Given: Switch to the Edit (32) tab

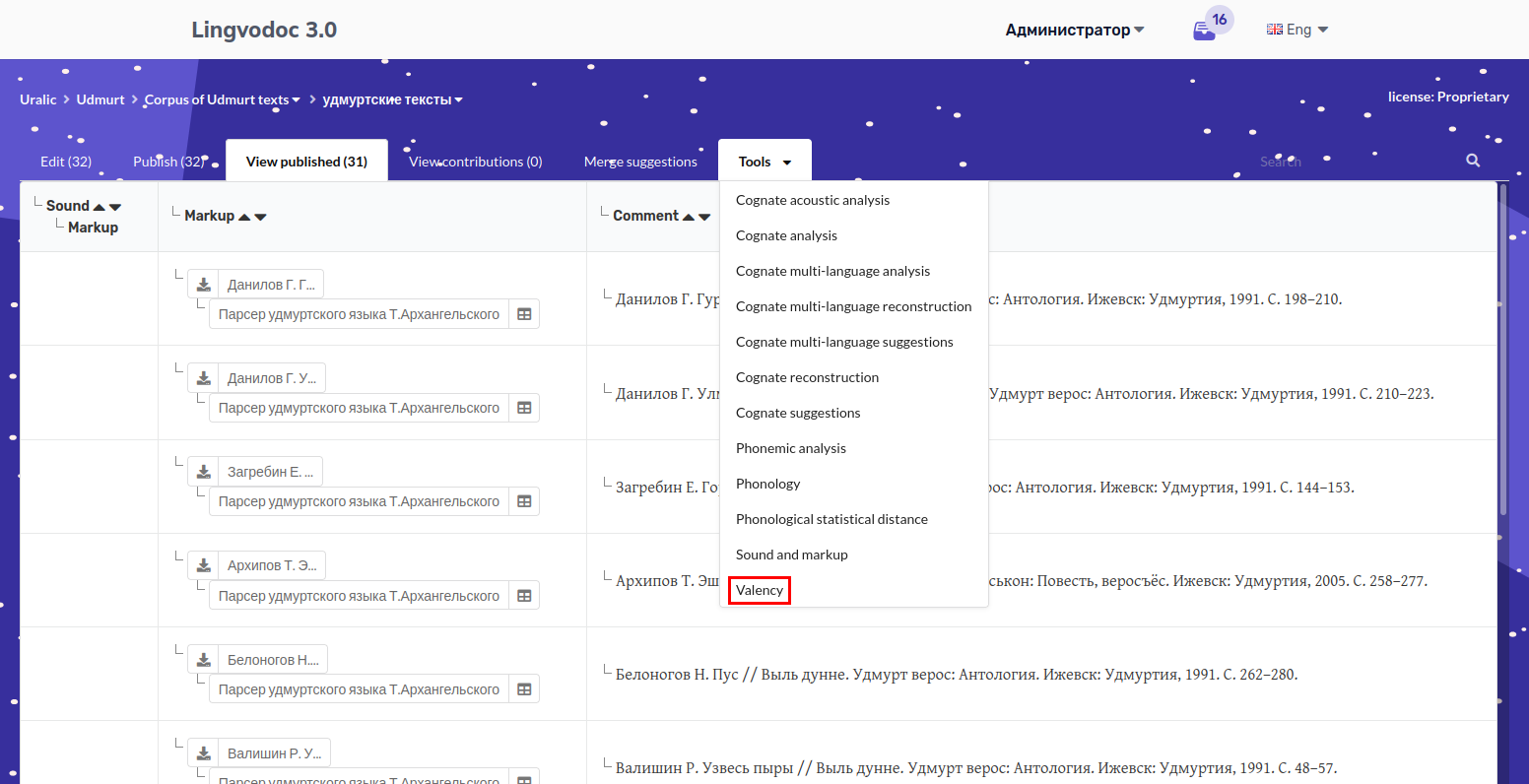Looking at the screenshot, I should [66, 162].
